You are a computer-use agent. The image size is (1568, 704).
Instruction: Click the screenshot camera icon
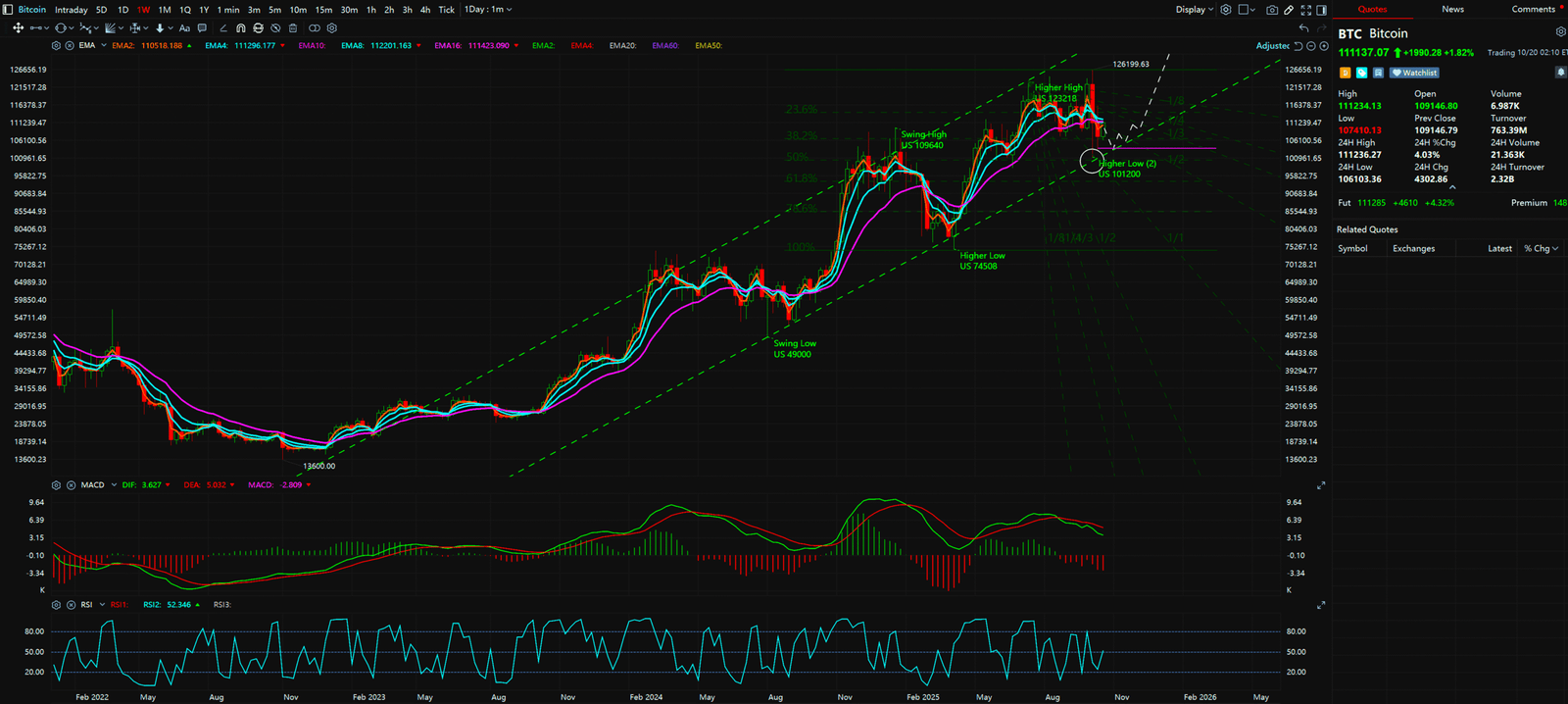tap(1271, 10)
